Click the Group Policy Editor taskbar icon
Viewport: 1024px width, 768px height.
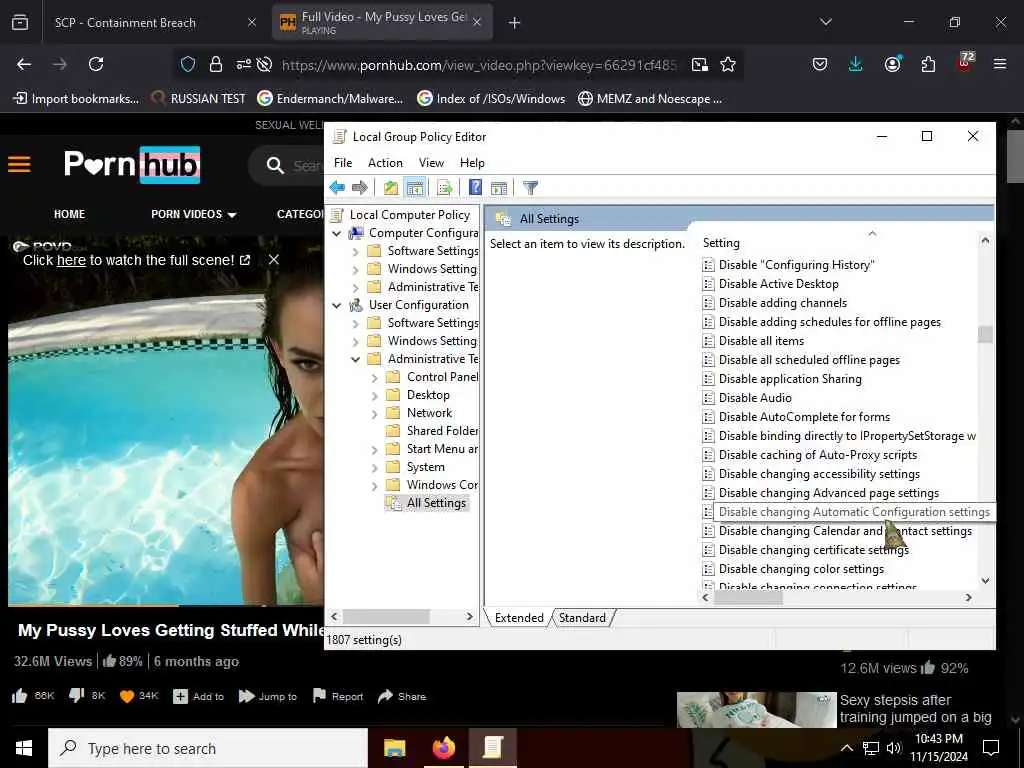[x=492, y=748]
